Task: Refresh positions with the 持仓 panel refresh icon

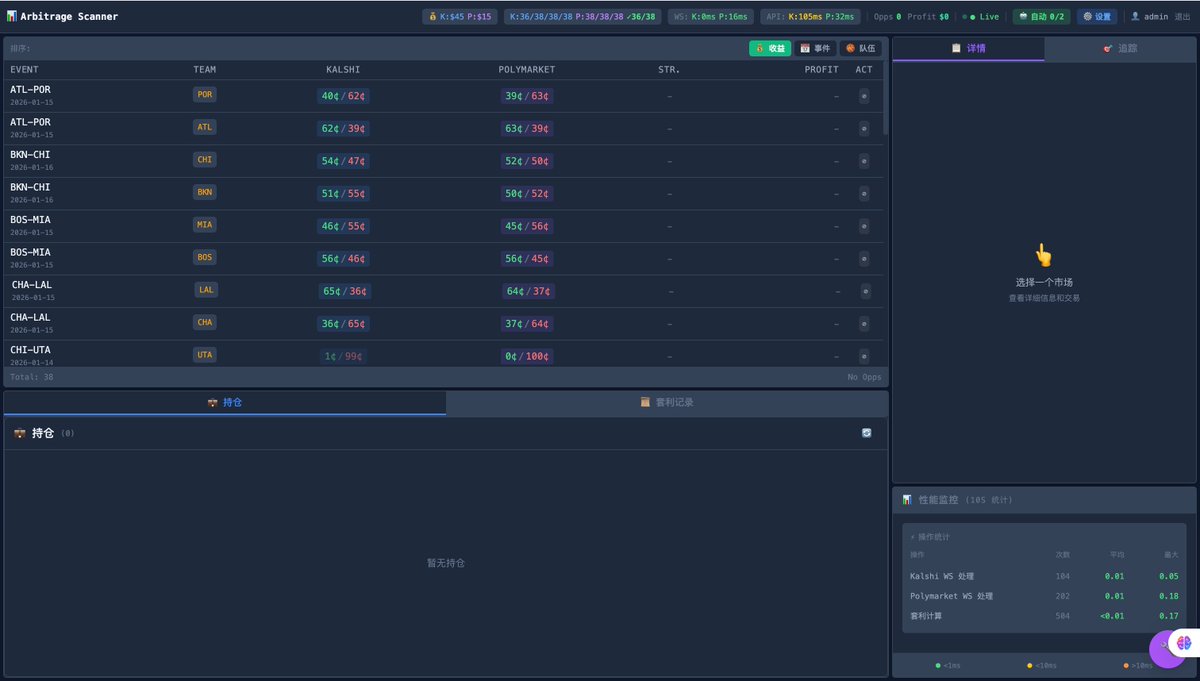Action: [867, 433]
